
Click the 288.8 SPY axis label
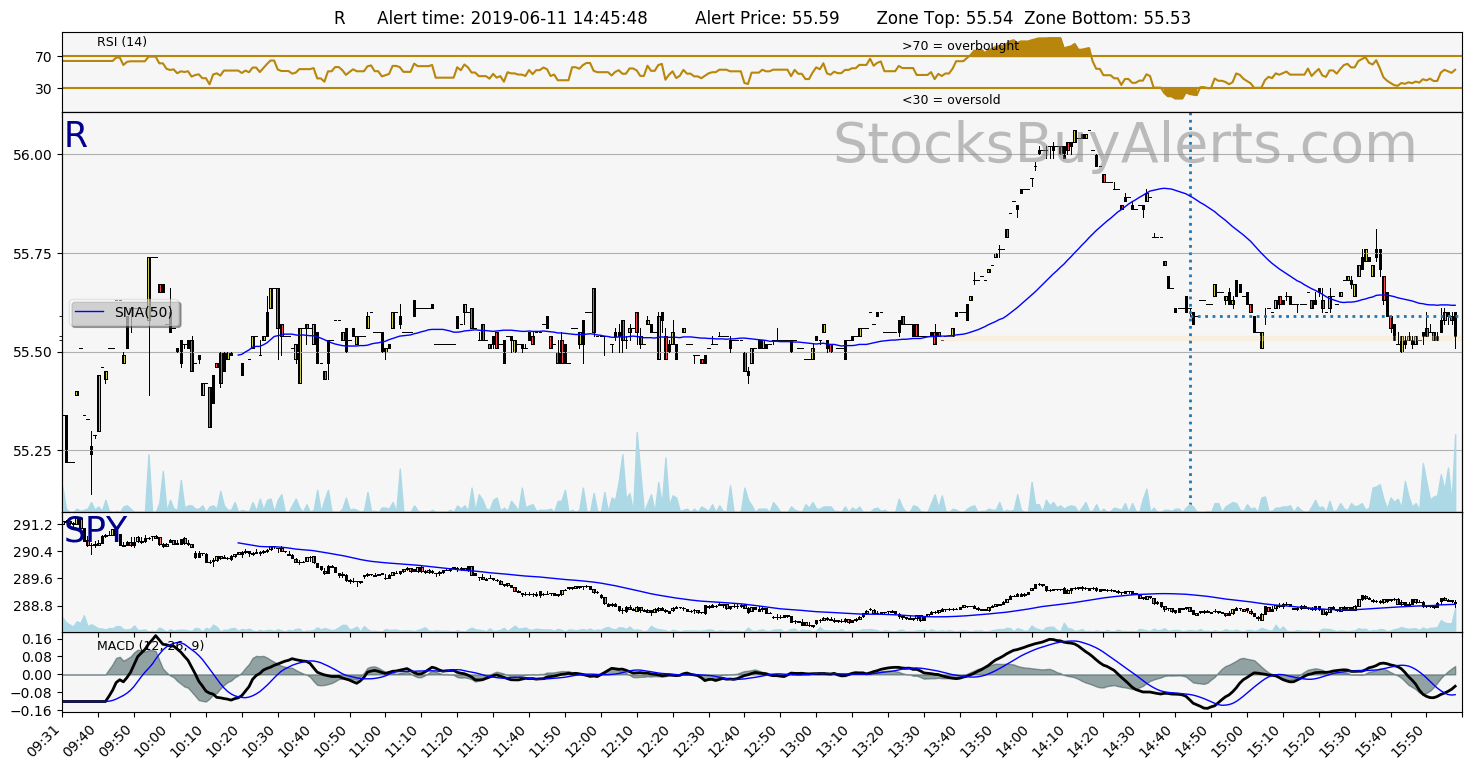33,606
